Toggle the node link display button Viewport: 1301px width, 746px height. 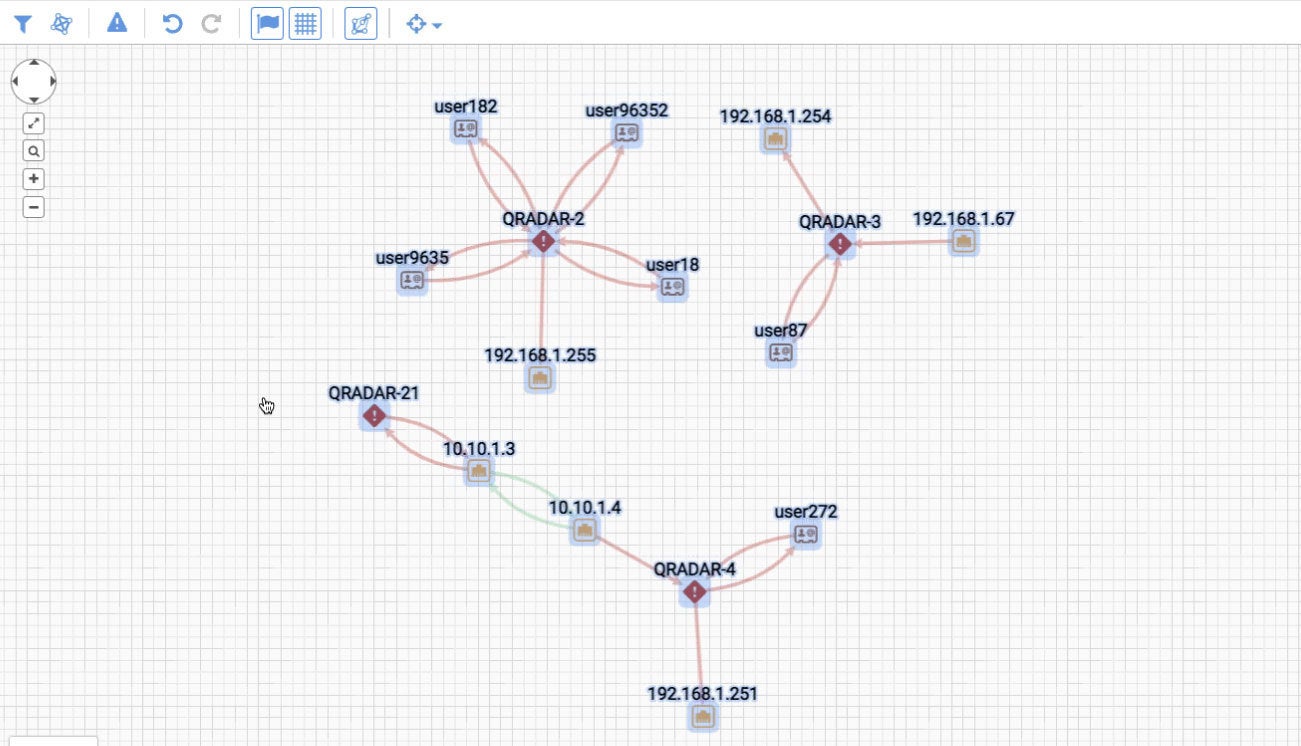click(361, 24)
